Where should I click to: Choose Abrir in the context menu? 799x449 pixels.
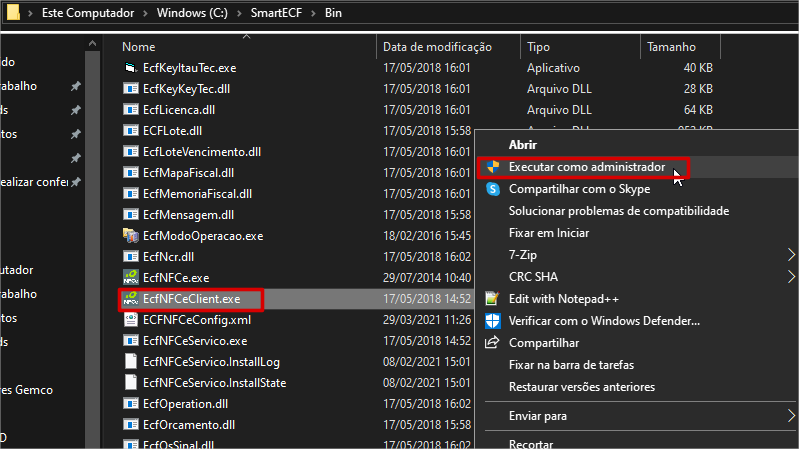coord(523,145)
